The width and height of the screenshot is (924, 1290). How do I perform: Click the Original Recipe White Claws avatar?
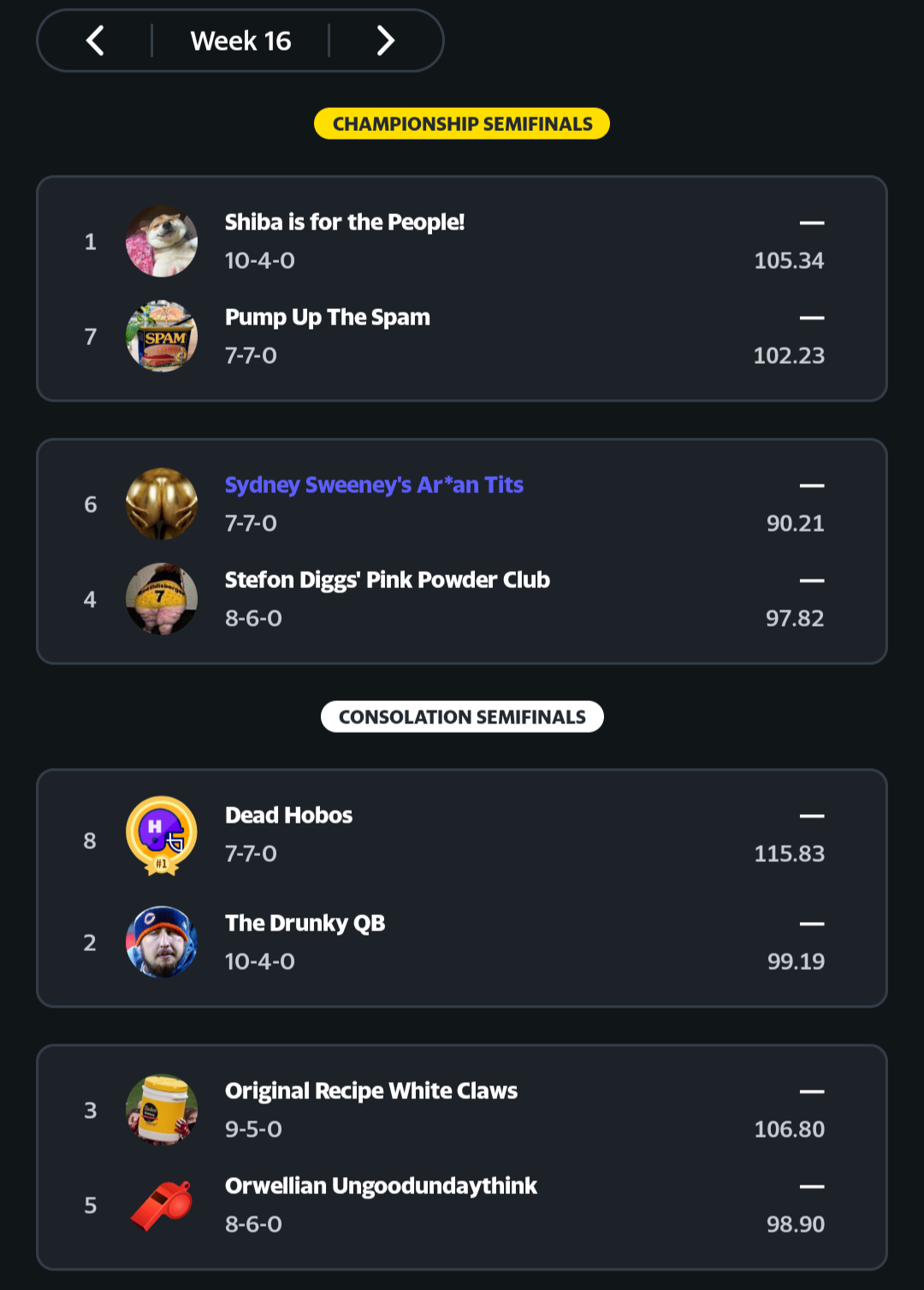(x=162, y=1110)
